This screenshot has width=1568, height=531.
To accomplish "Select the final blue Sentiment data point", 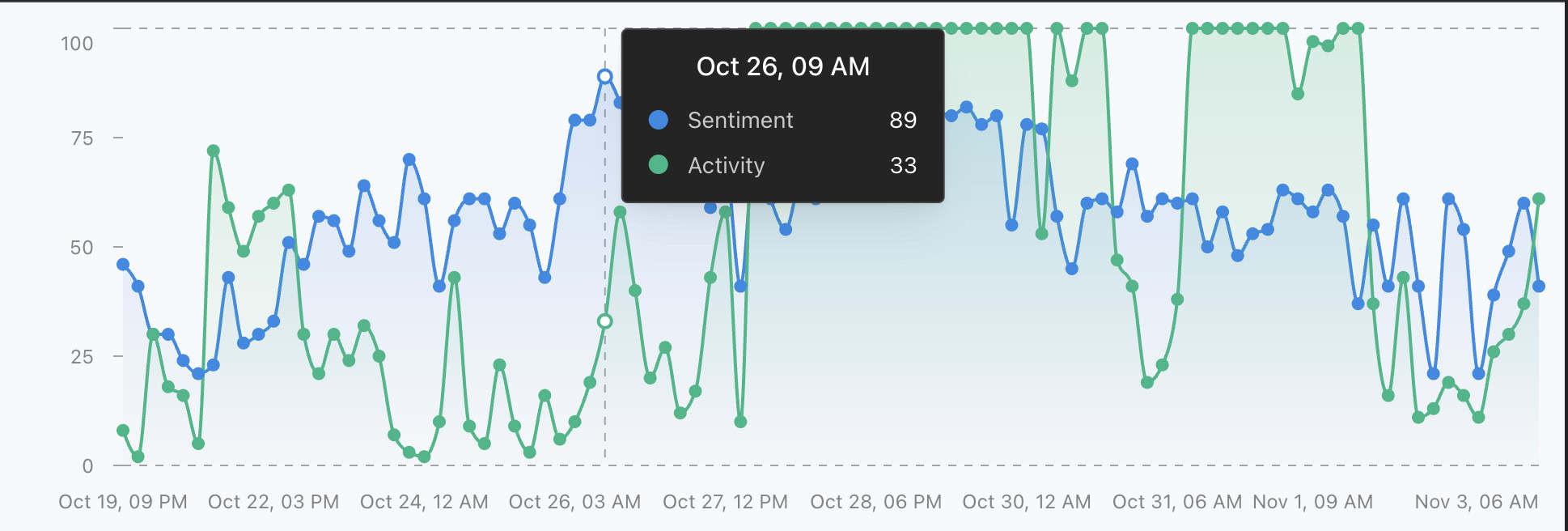I will pos(1539,287).
